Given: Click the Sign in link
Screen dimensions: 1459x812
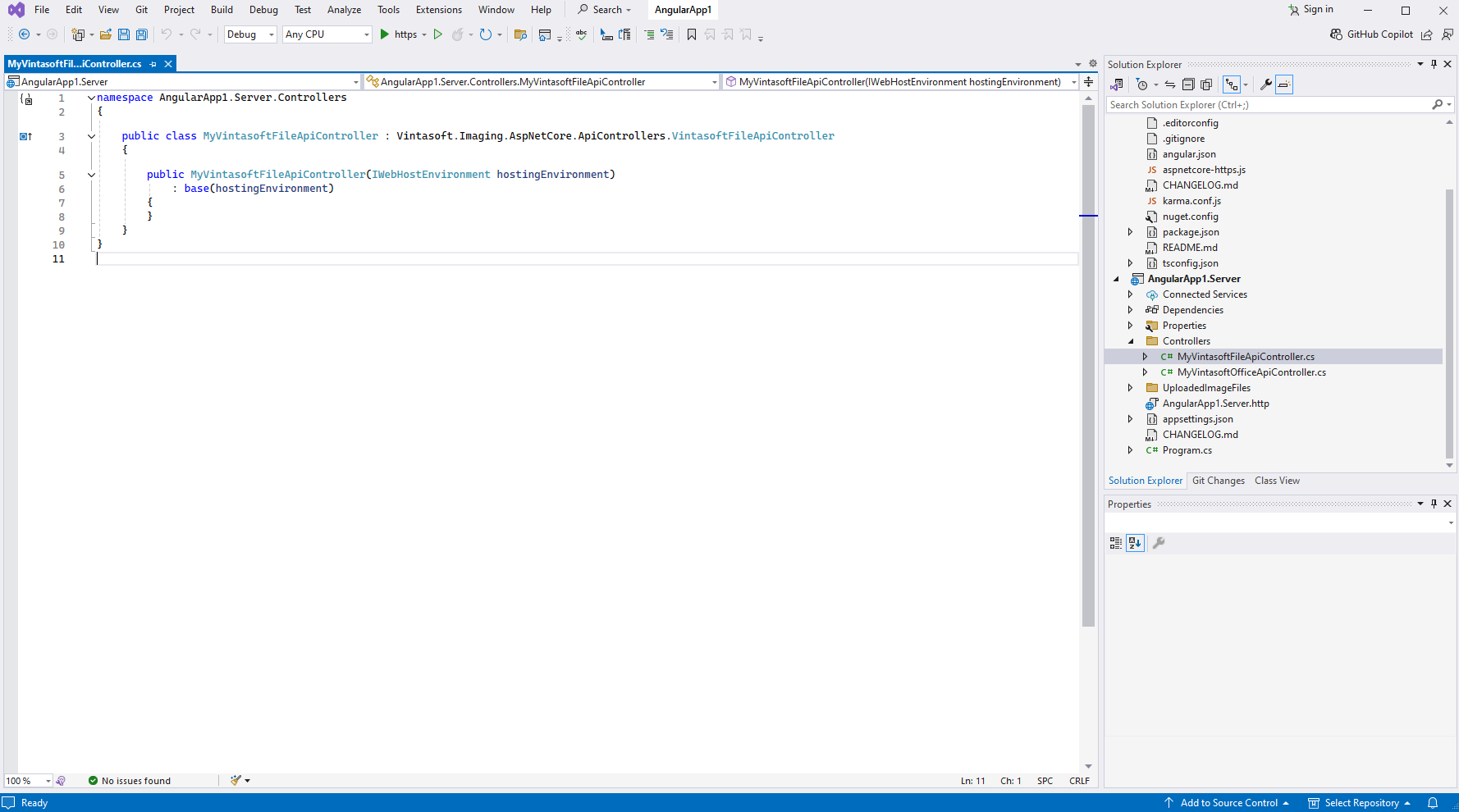Looking at the screenshot, I should (x=1318, y=10).
